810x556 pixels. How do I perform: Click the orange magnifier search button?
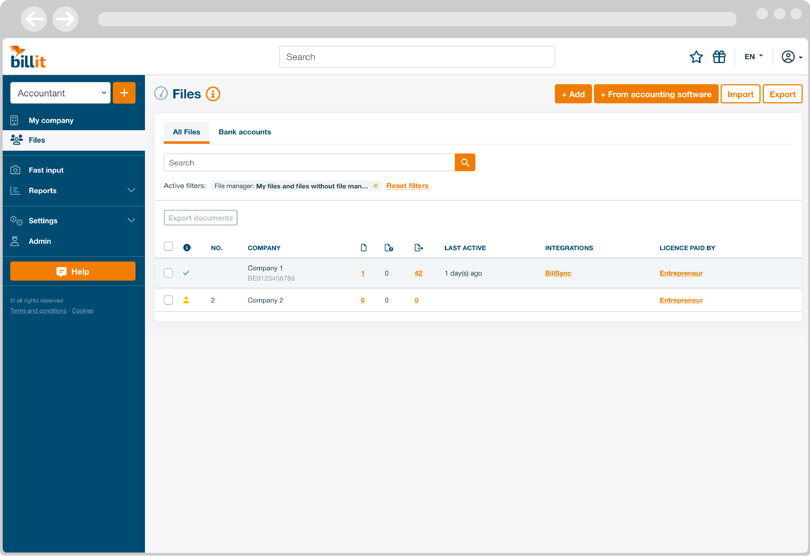tap(465, 162)
